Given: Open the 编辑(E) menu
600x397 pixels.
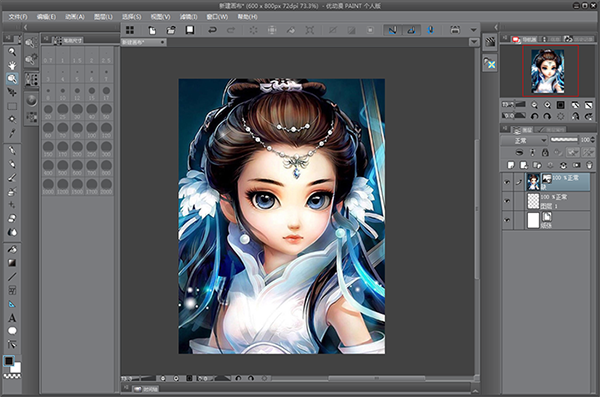Looking at the screenshot, I should coord(46,17).
